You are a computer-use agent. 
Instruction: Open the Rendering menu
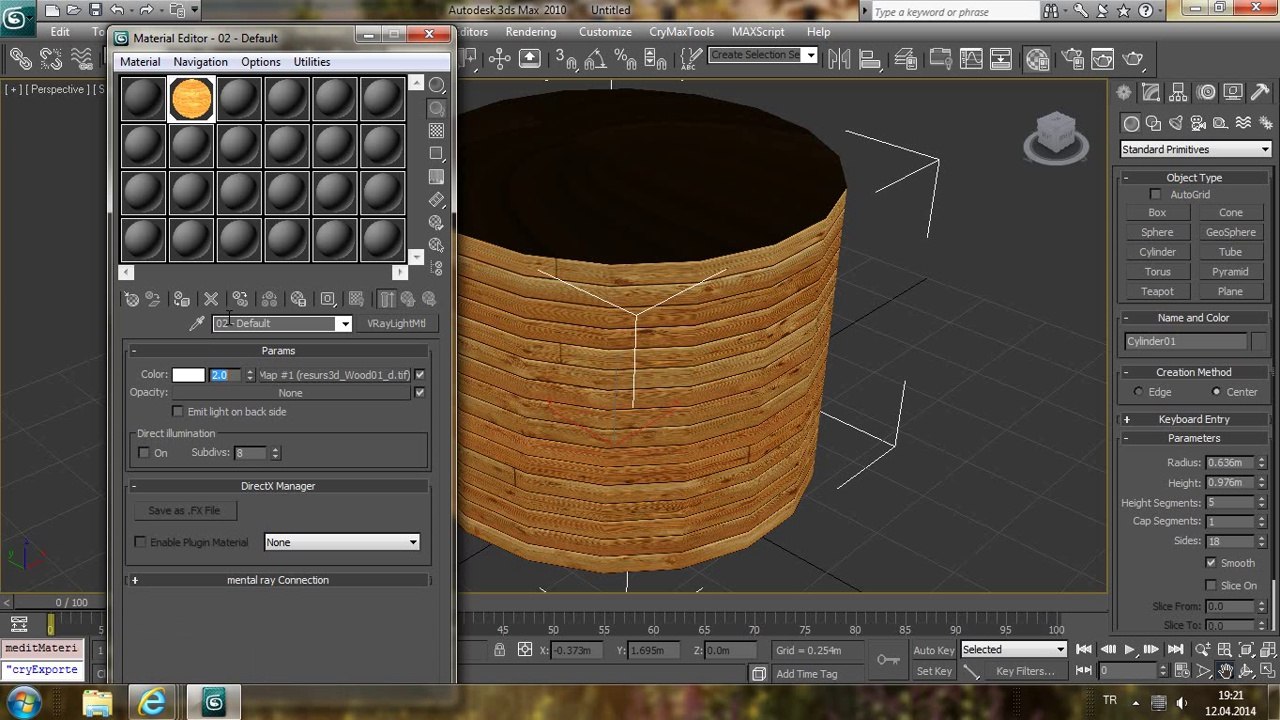(530, 32)
